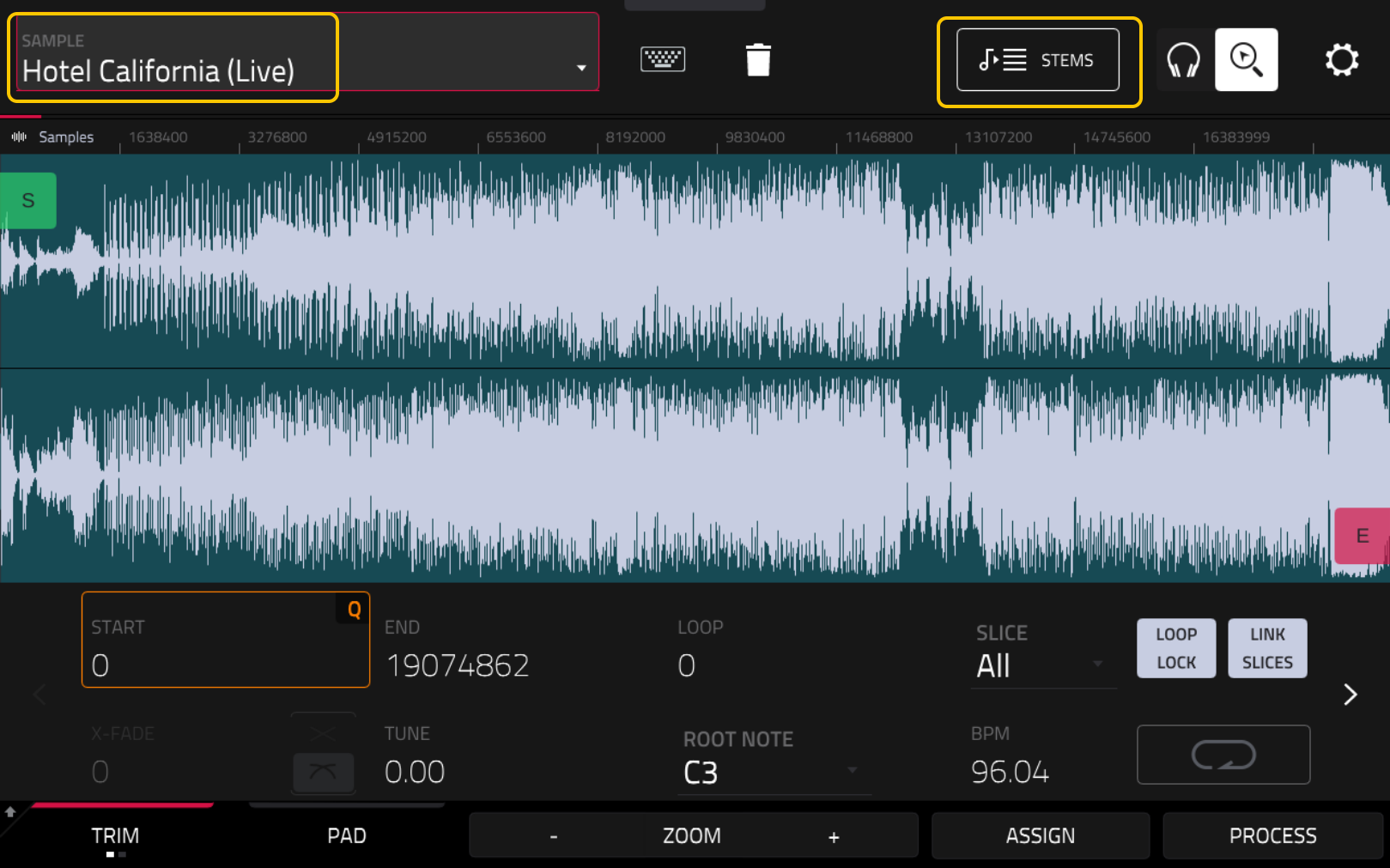Open the PROCESS menu button
The height and width of the screenshot is (868, 1390).
point(1273,835)
